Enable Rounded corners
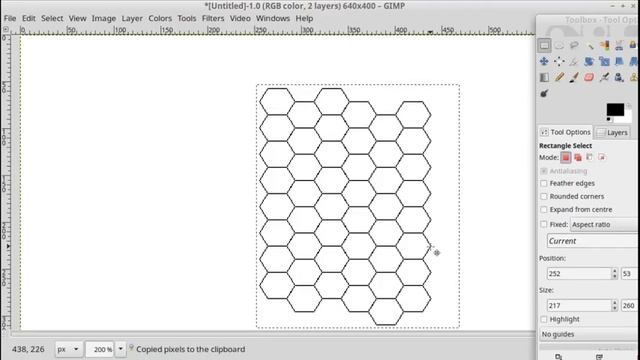Image resolution: width=640 pixels, height=360 pixels. tap(544, 197)
